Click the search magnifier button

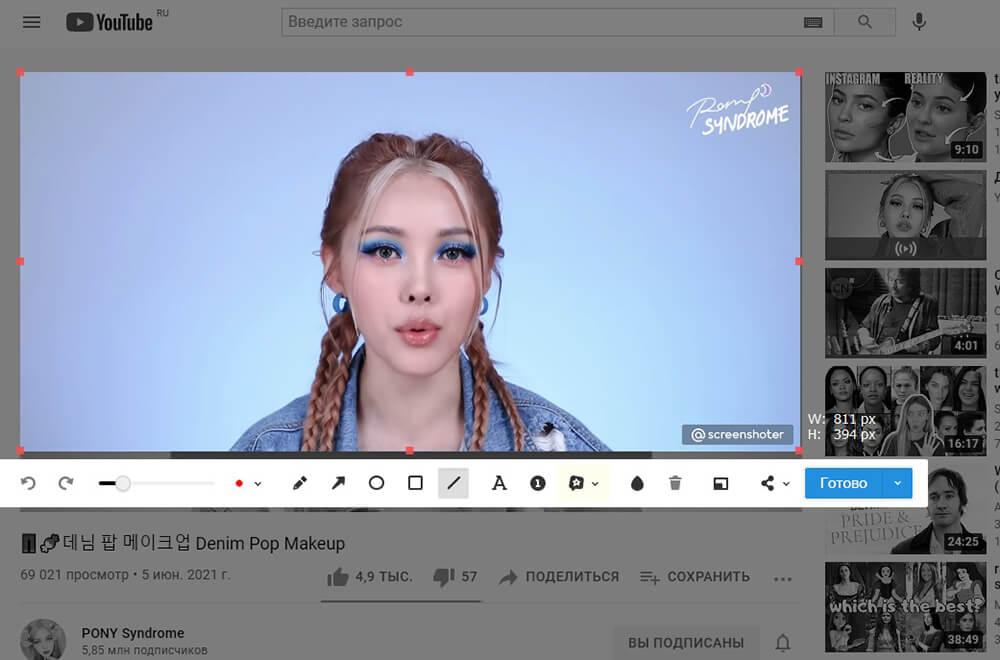point(865,22)
